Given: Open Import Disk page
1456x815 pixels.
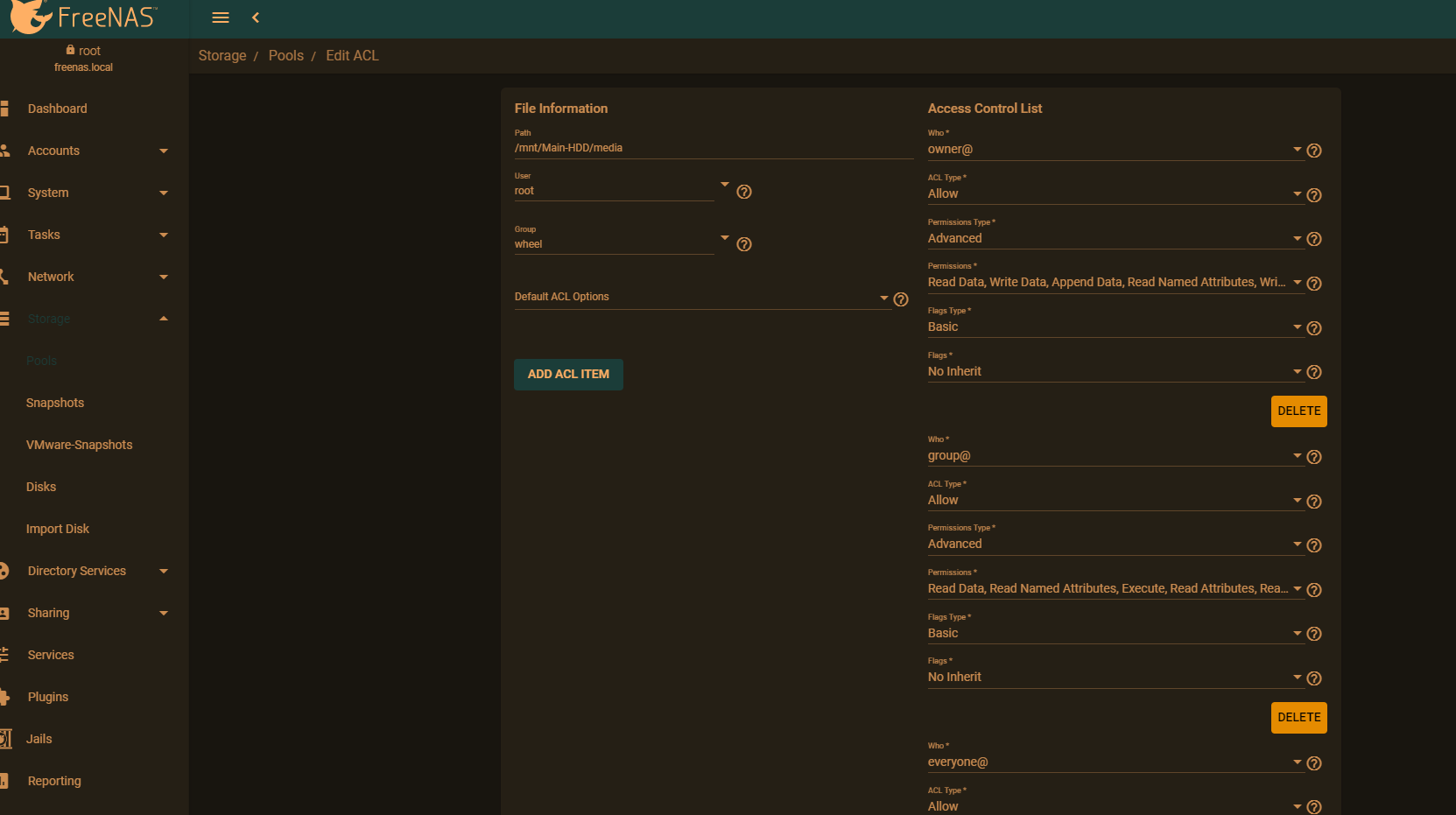Looking at the screenshot, I should click(x=58, y=529).
